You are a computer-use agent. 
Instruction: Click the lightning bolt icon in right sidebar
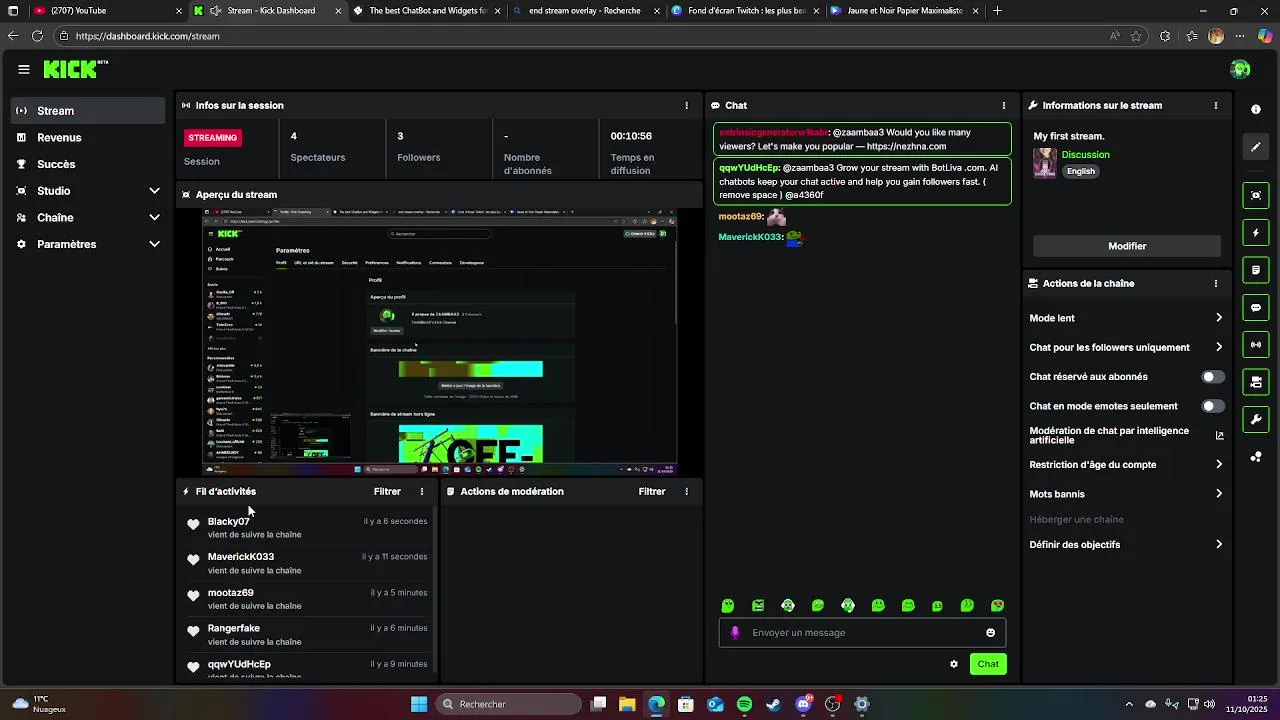pyautogui.click(x=1256, y=233)
